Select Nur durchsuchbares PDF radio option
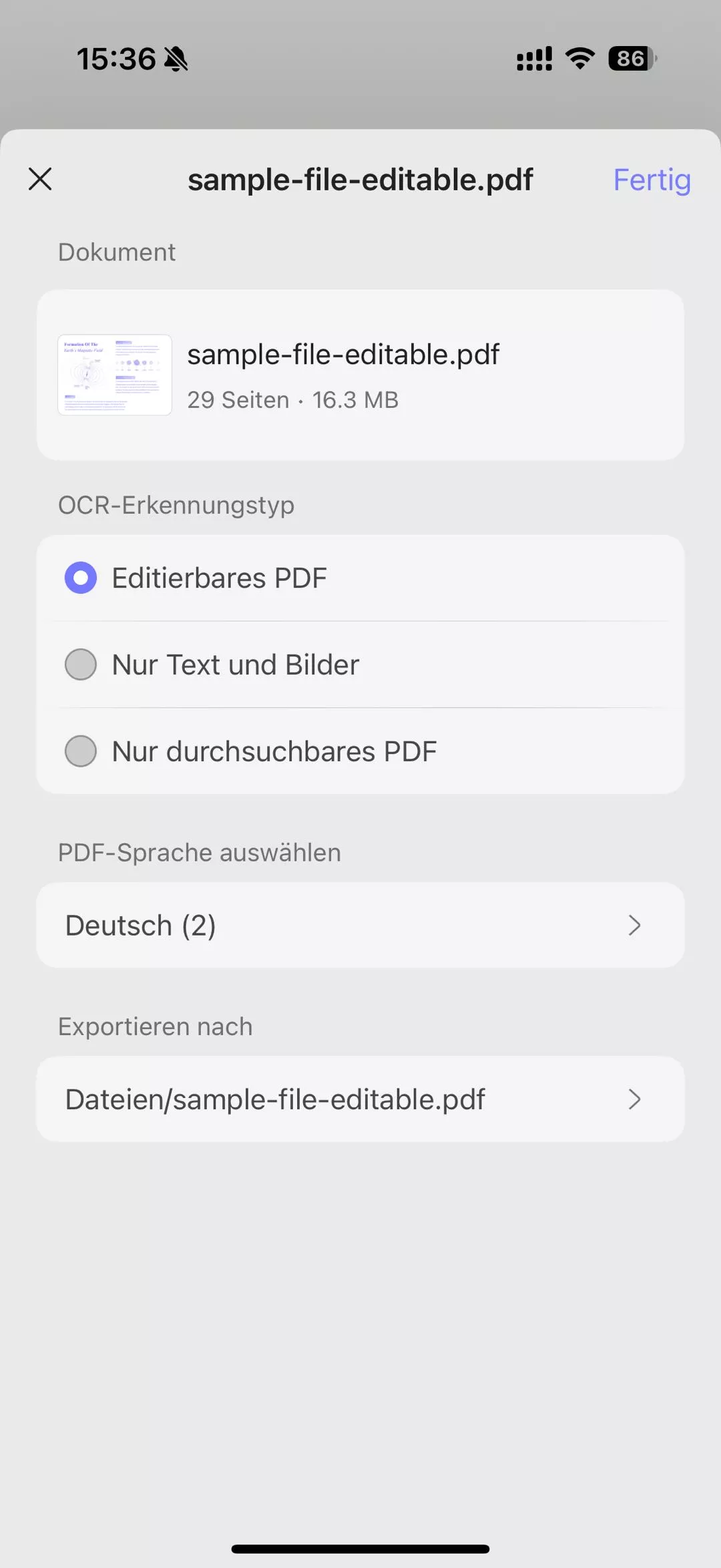Image resolution: width=721 pixels, height=1568 pixels. click(x=81, y=751)
